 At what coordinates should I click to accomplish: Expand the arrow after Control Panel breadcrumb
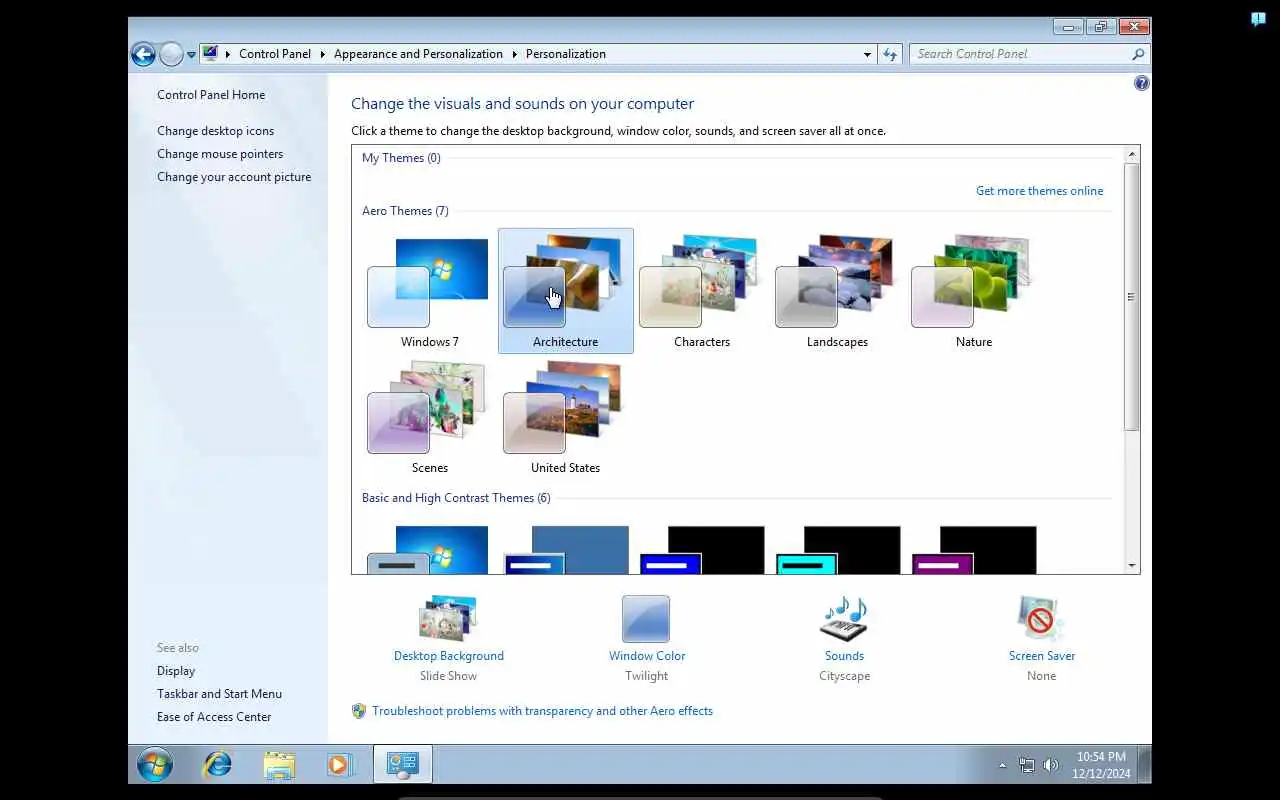(322, 54)
